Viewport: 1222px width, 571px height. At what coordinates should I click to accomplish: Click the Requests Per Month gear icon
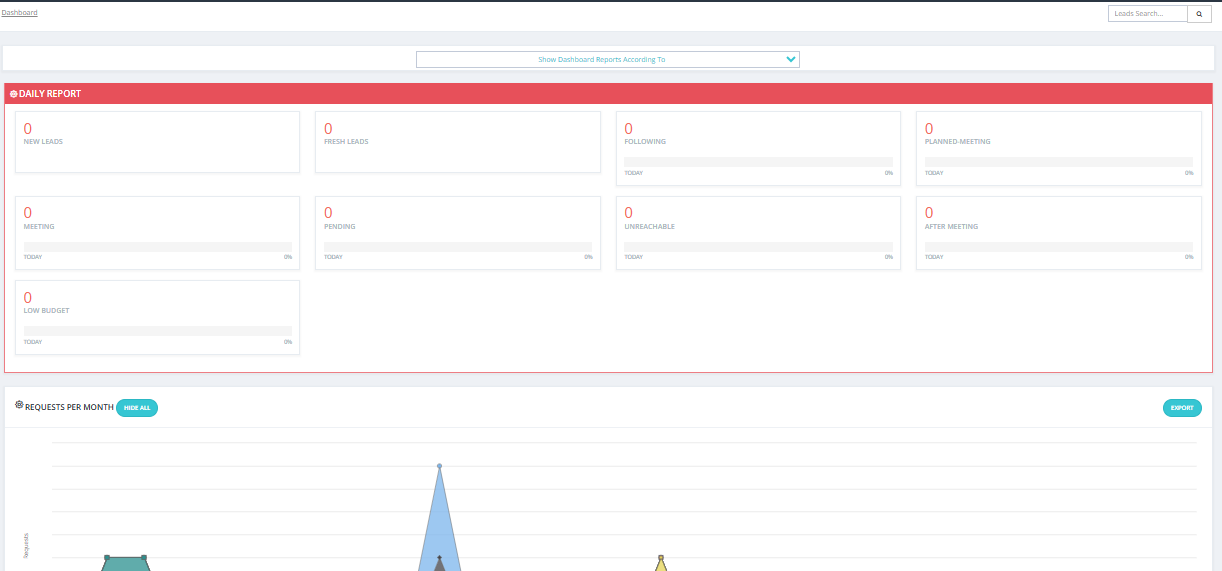(x=19, y=405)
